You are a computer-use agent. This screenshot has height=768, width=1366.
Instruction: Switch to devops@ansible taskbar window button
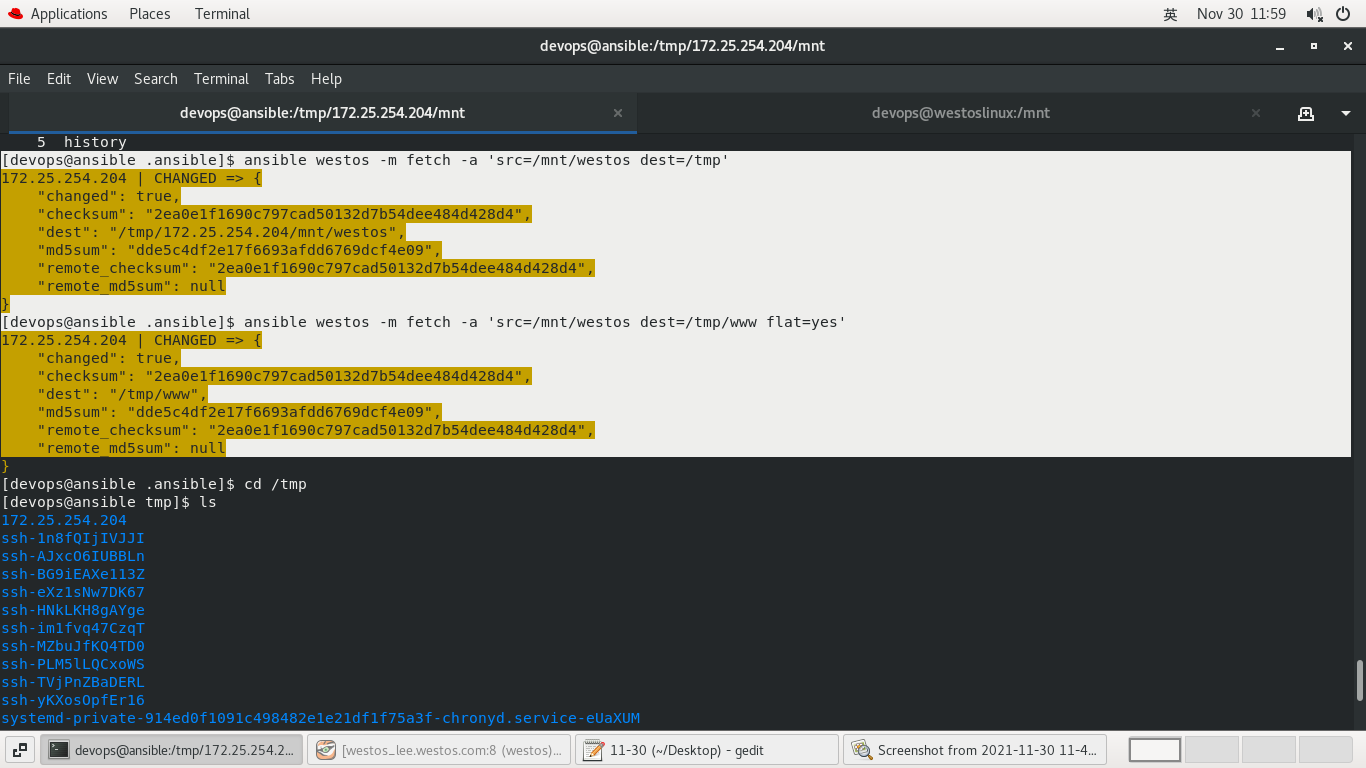(x=172, y=749)
